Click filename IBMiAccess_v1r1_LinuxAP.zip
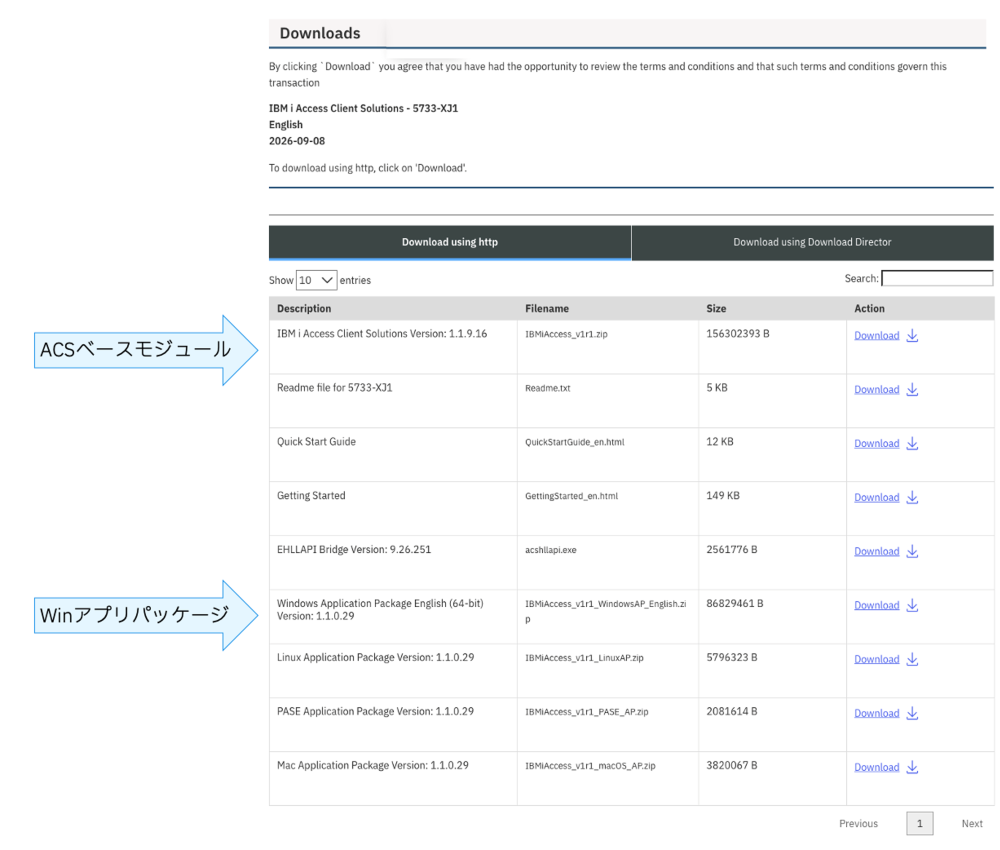 click(x=584, y=657)
